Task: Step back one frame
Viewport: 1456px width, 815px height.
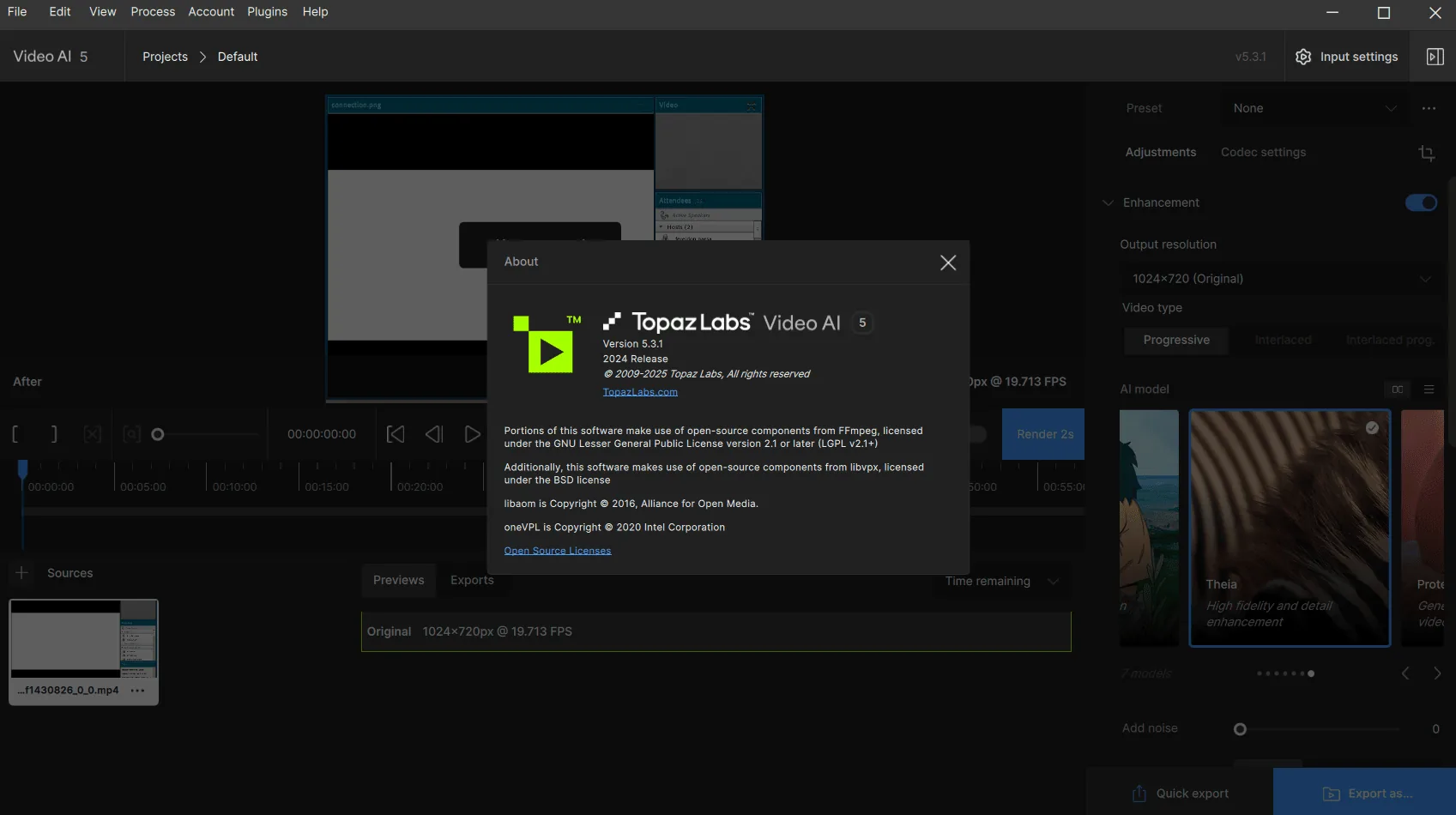Action: click(x=434, y=434)
